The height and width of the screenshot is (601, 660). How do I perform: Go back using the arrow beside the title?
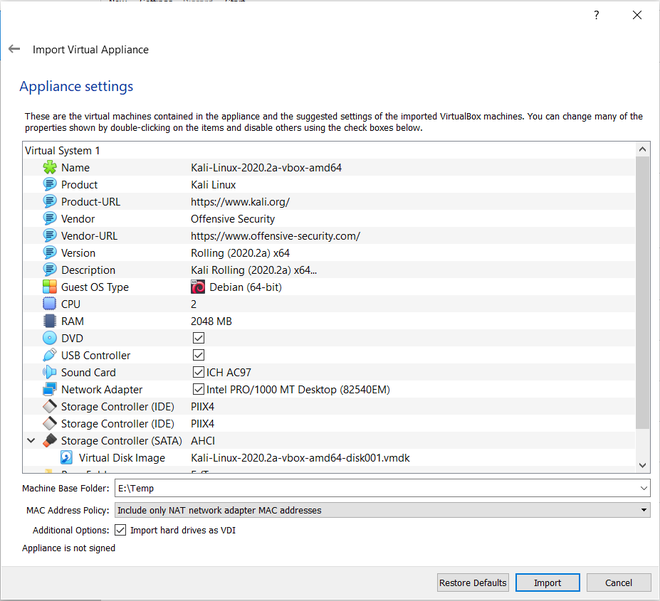[14, 49]
